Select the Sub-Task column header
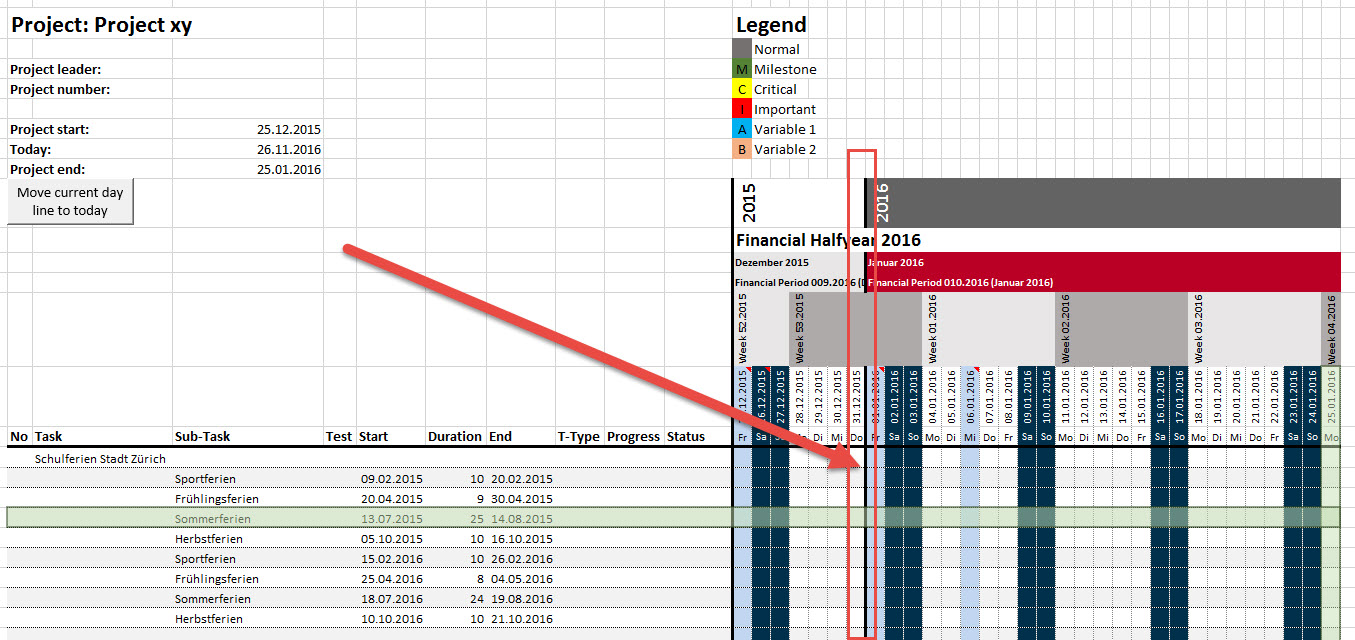This screenshot has height=640, width=1355. (202, 436)
